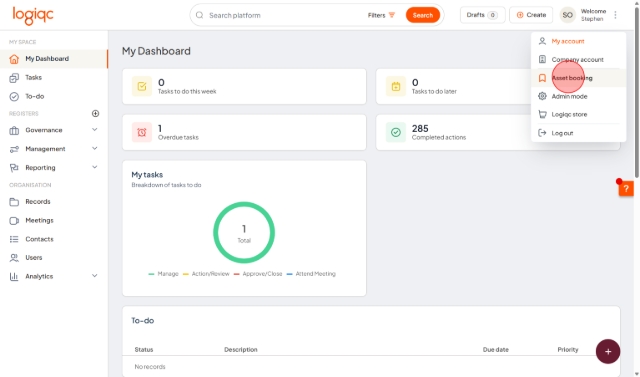This screenshot has width=640, height=377.
Task: Add a register with the plus icon
Action: click(x=95, y=113)
